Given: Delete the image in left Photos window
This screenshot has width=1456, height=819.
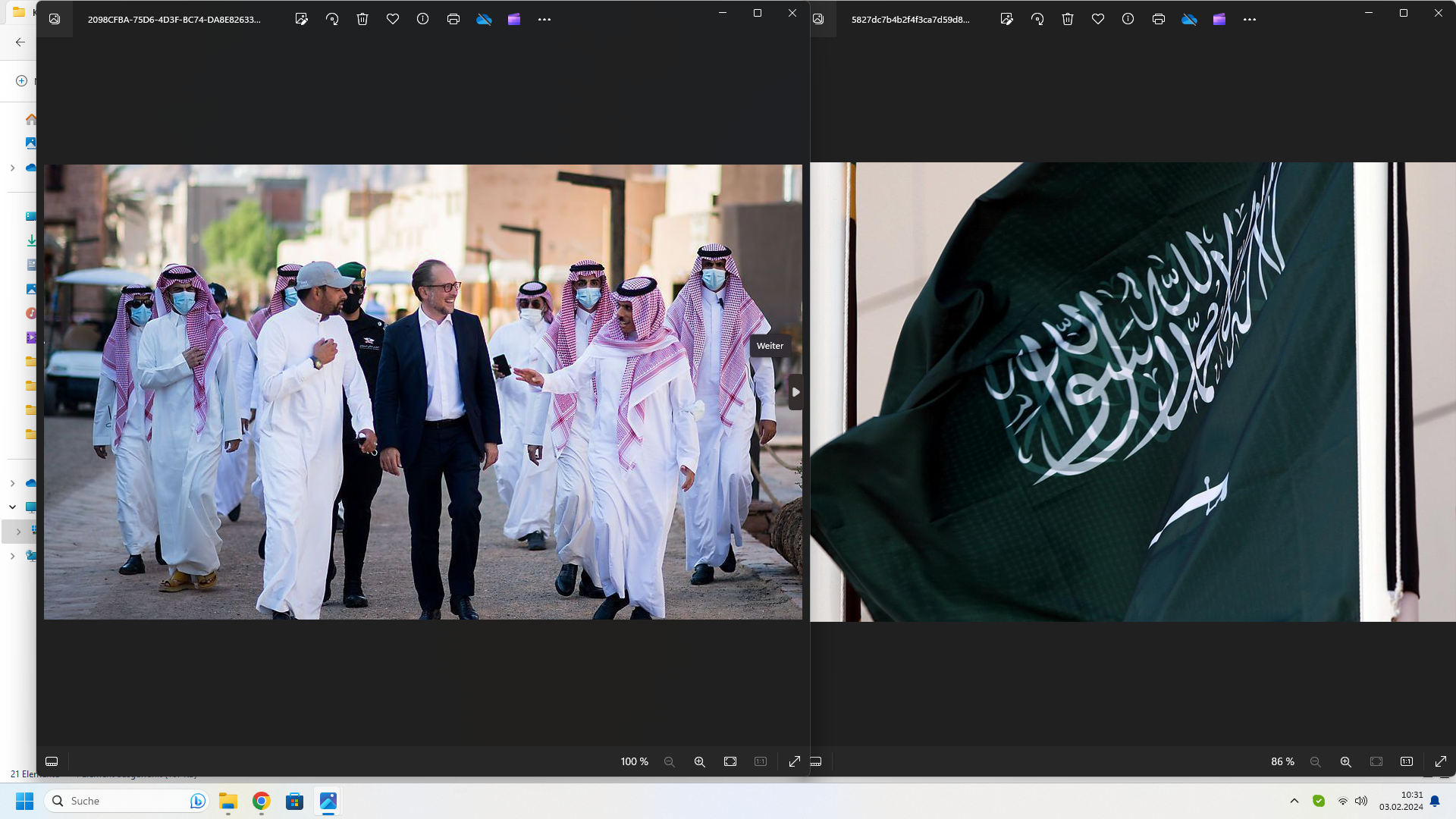Looking at the screenshot, I should point(362,19).
